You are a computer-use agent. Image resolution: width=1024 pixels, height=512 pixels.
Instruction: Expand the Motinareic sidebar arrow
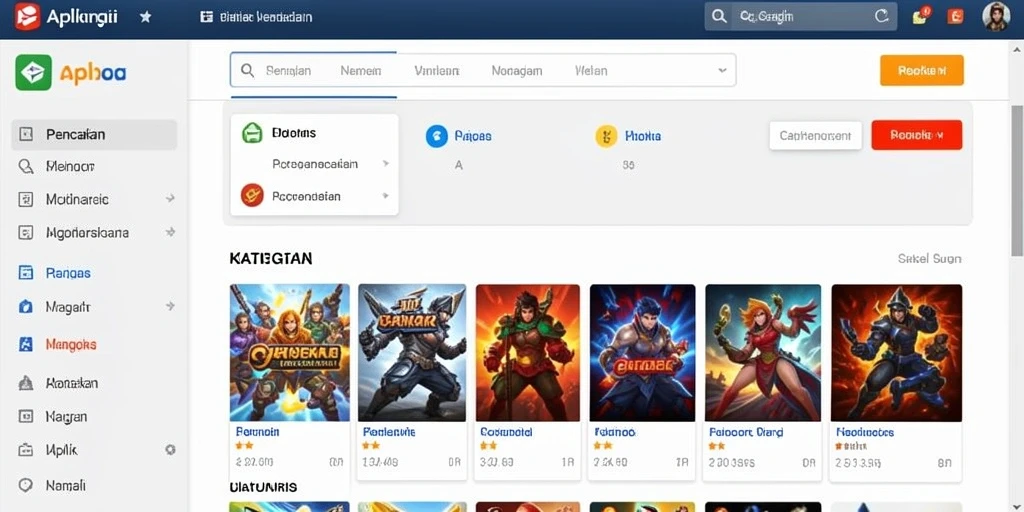click(170, 199)
